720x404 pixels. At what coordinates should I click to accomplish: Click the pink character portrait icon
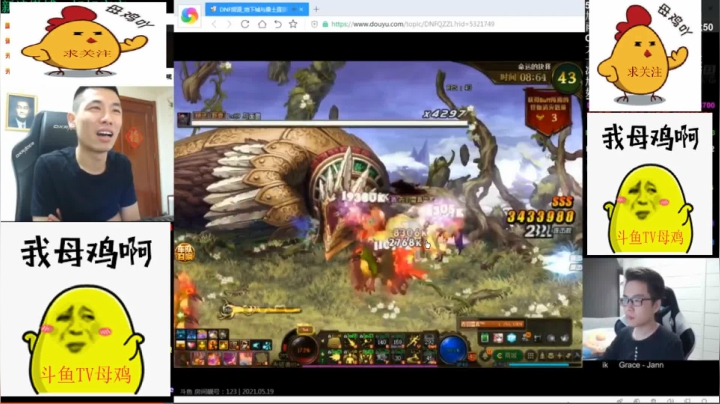[498, 338]
